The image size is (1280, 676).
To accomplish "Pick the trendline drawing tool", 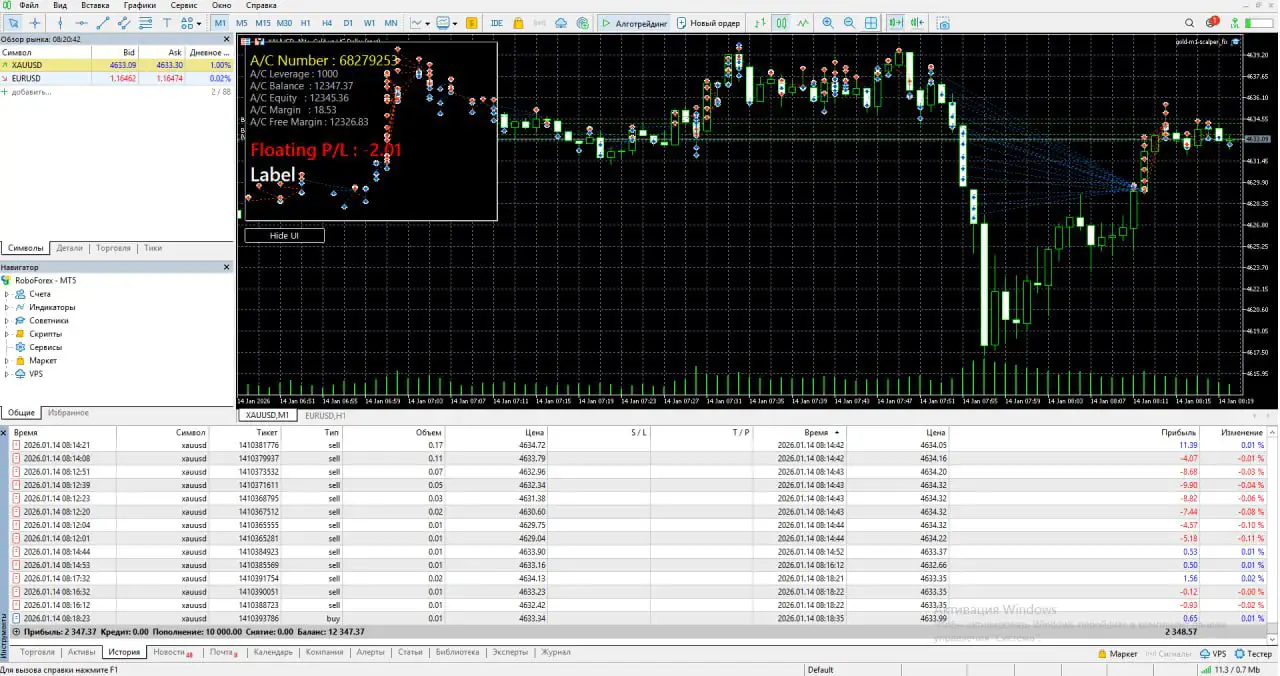I will tap(102, 23).
